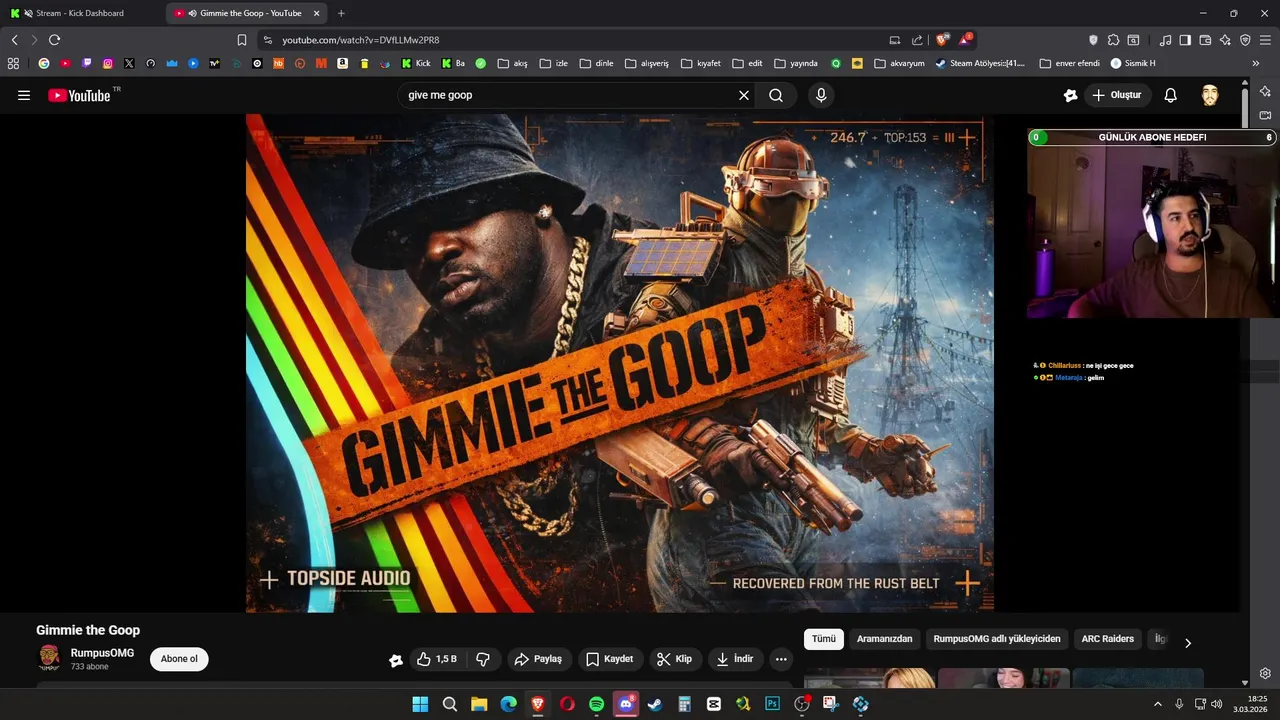Open the Oluştur create button

click(1118, 95)
